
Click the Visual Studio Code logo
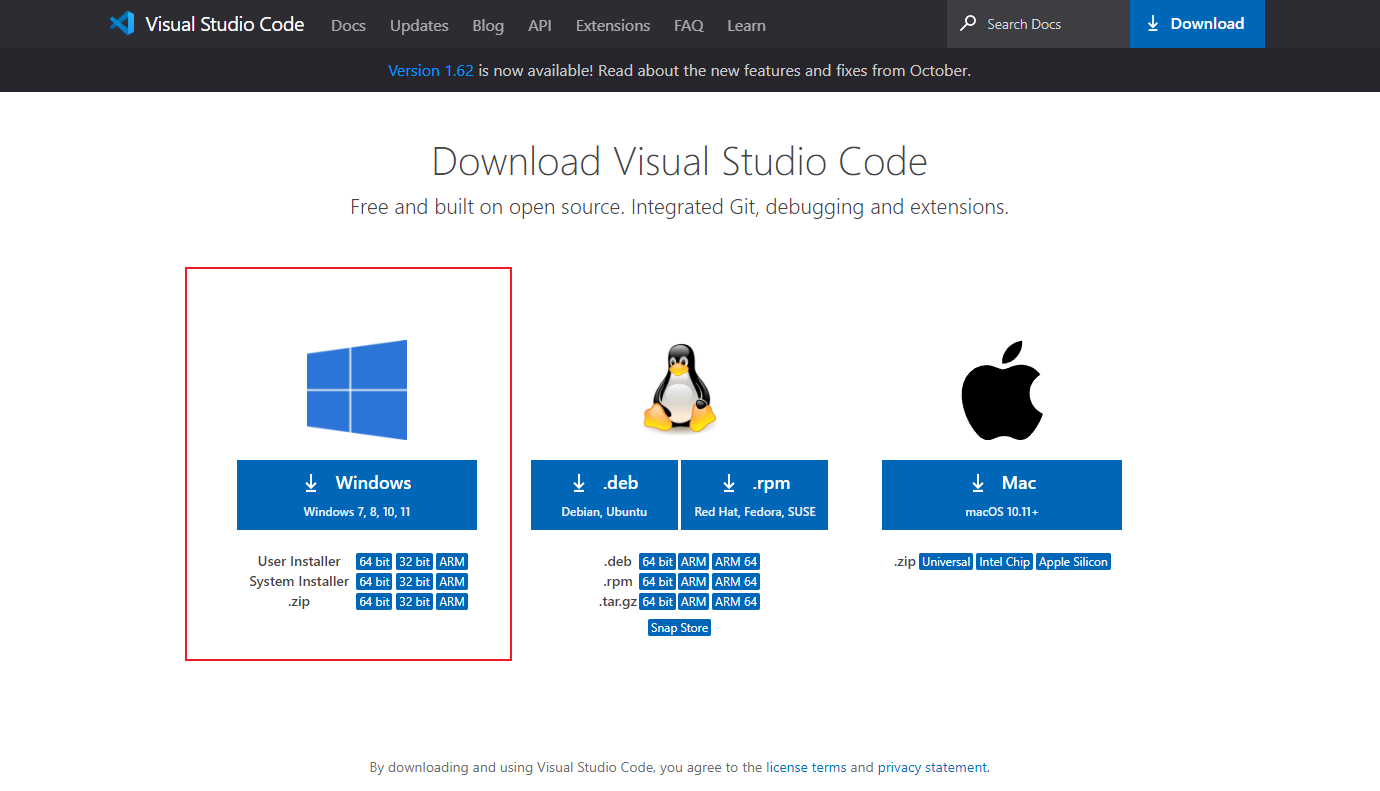coord(123,22)
